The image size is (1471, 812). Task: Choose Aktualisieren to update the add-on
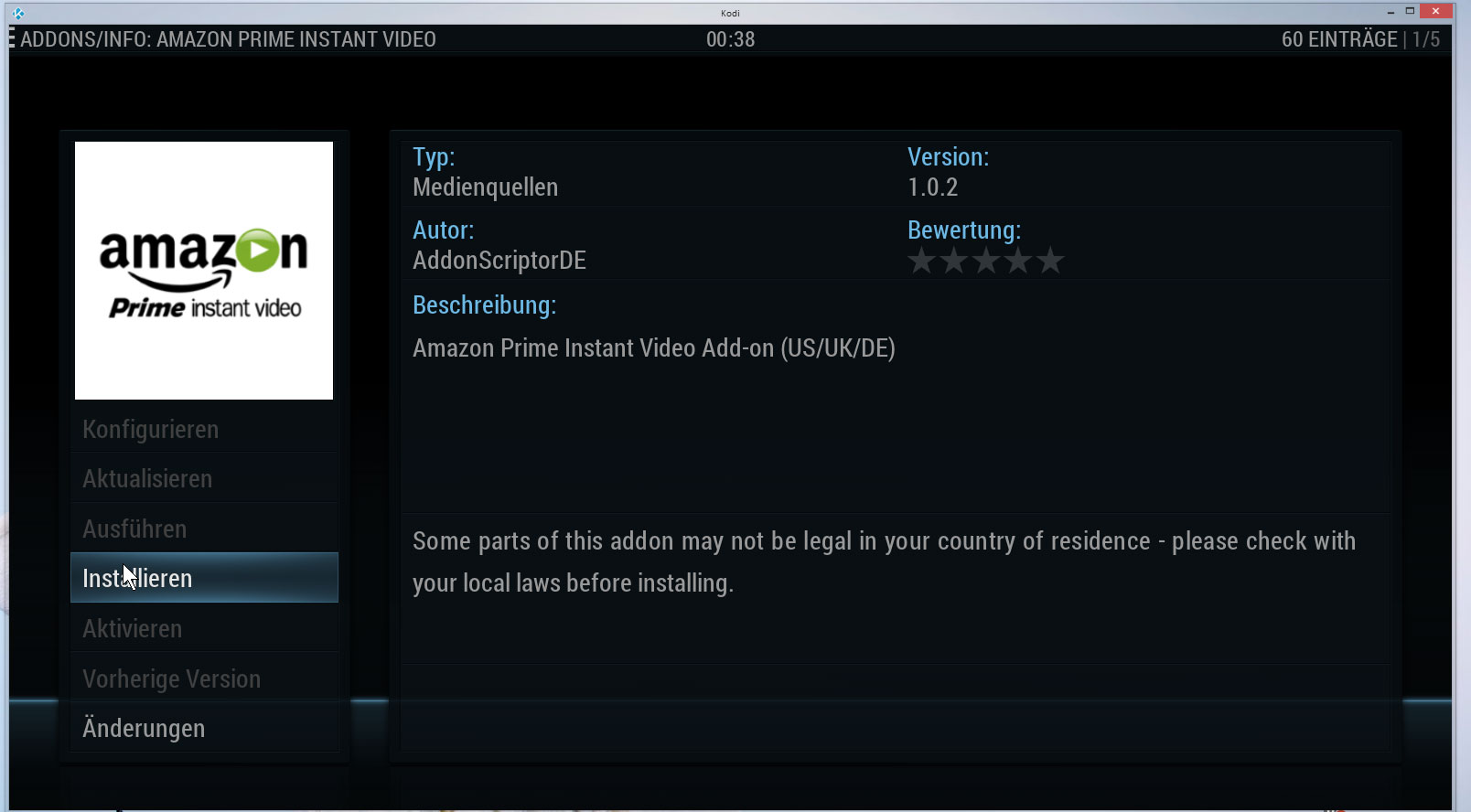(x=204, y=478)
